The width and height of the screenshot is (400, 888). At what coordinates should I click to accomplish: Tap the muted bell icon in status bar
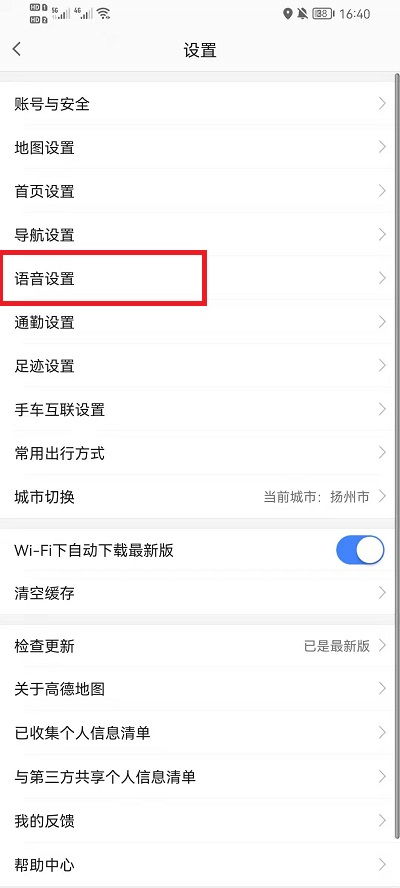coord(303,14)
